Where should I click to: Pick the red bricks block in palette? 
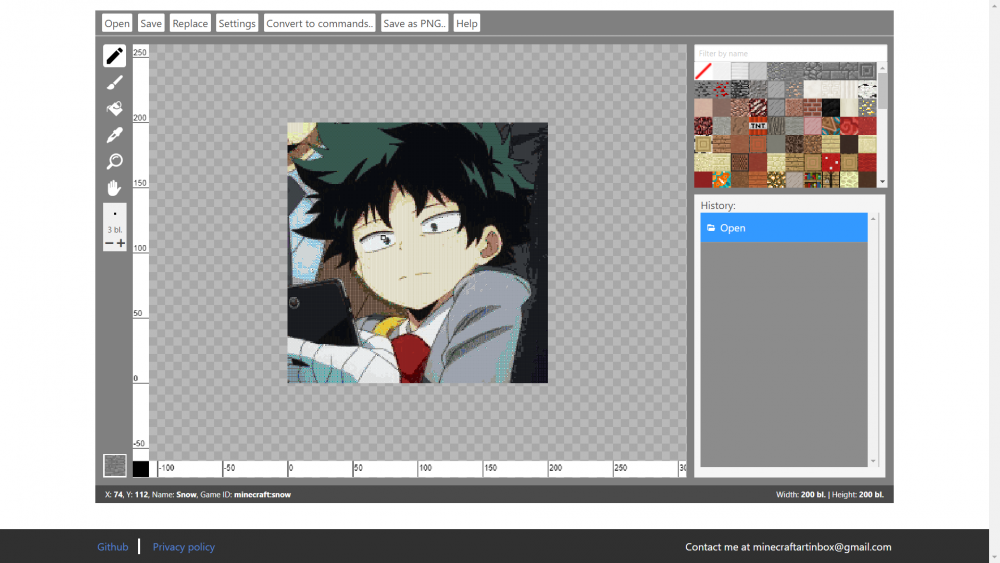(812, 107)
